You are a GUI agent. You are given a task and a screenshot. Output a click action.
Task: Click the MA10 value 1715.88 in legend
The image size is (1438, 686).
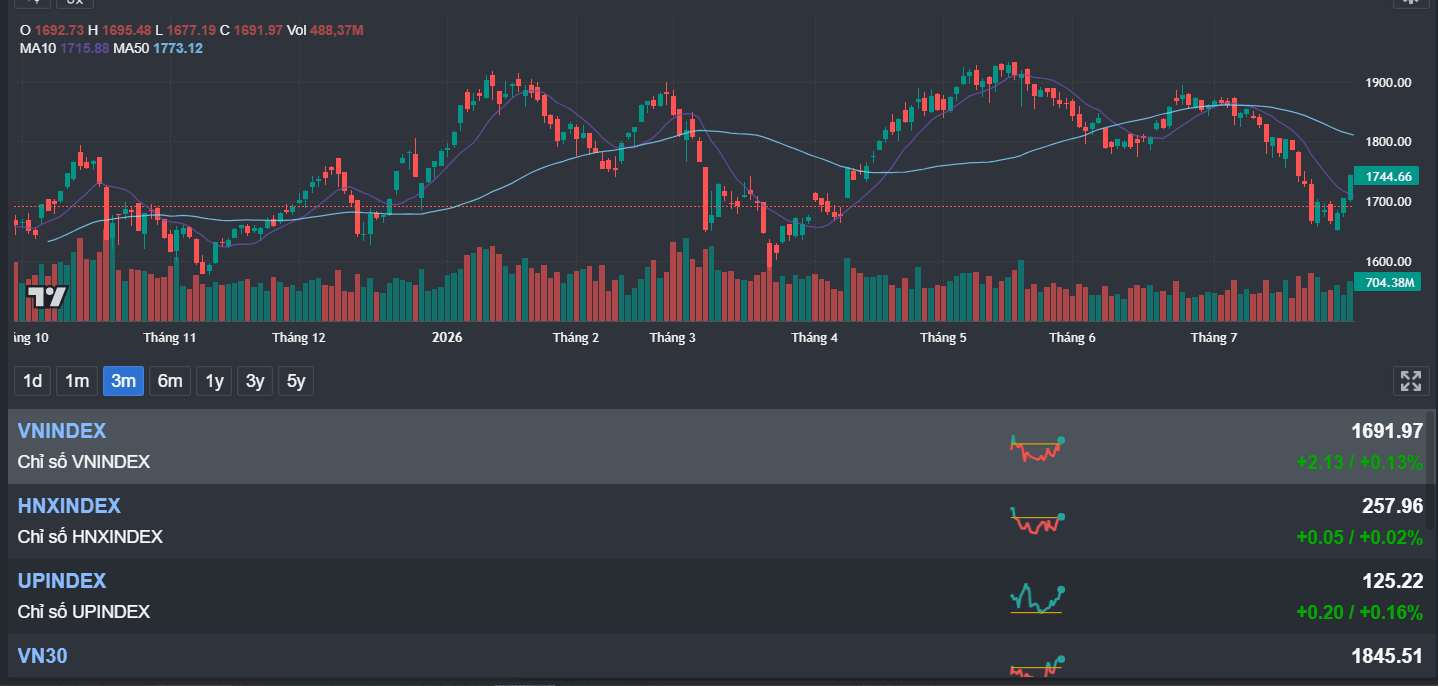83,48
